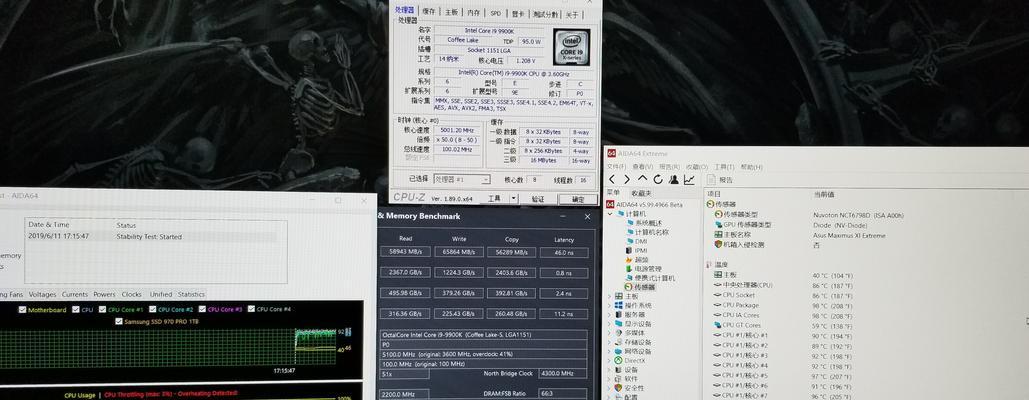Open the 测试分数 tab in CPU-Z

pos(545,14)
